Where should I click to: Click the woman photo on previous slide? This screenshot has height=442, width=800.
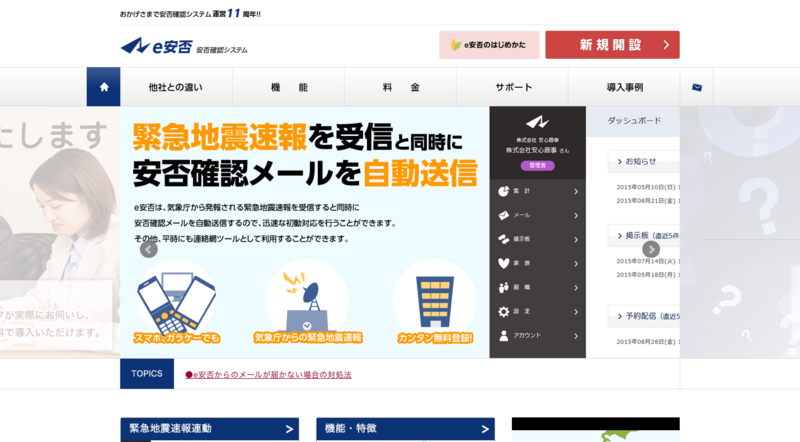coord(60,232)
